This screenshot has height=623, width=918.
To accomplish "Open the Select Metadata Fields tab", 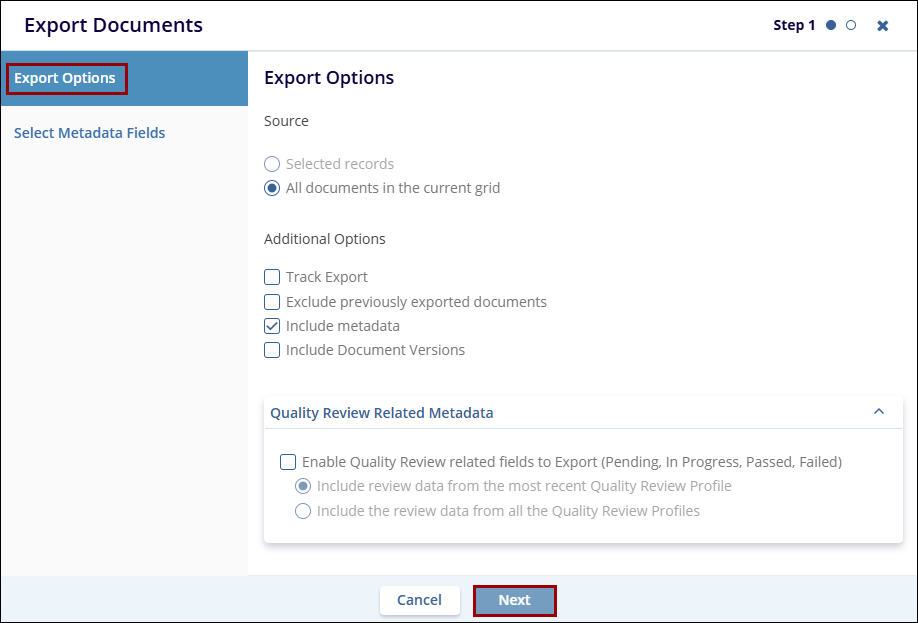I will click(x=90, y=133).
